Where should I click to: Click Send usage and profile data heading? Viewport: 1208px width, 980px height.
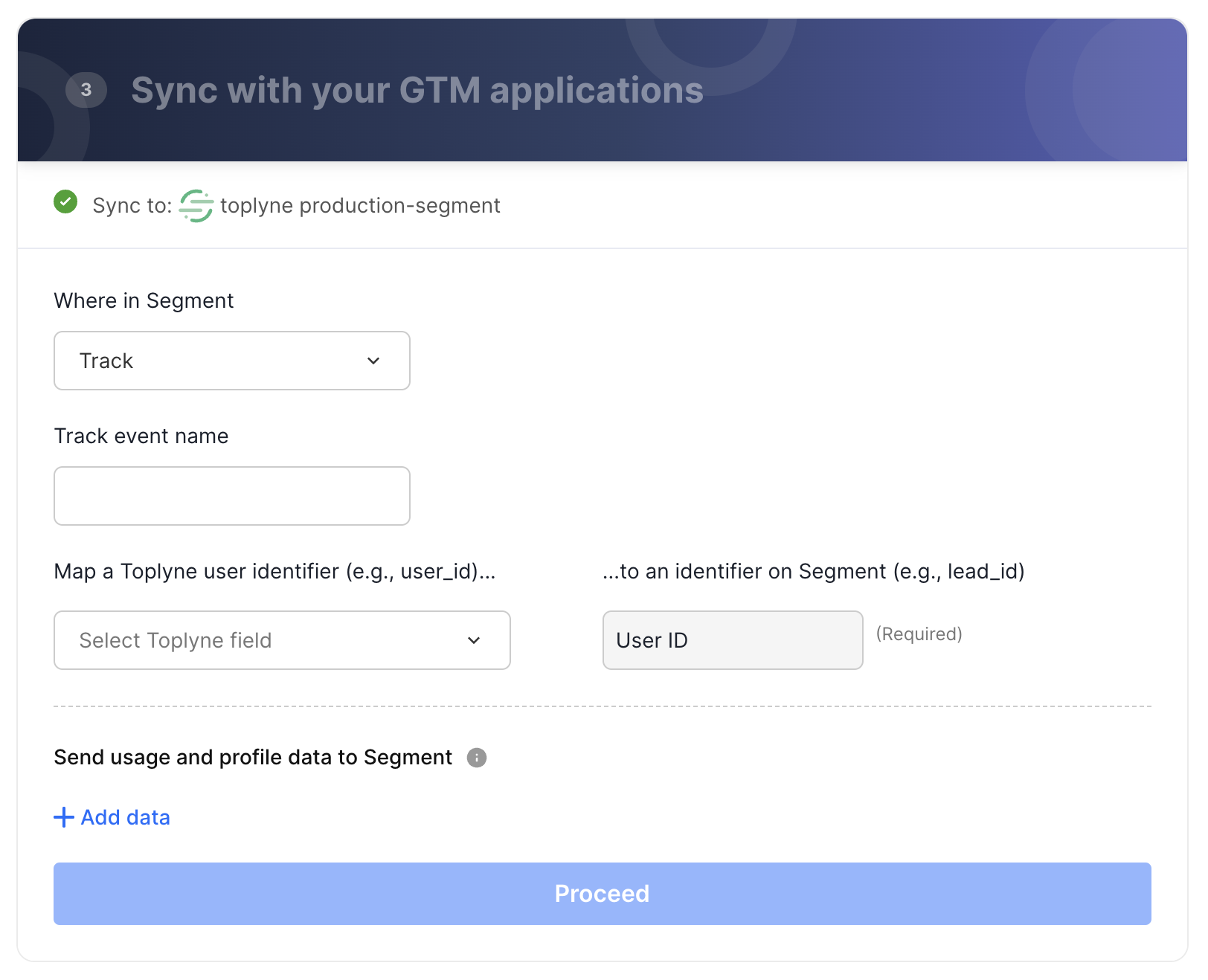(253, 757)
